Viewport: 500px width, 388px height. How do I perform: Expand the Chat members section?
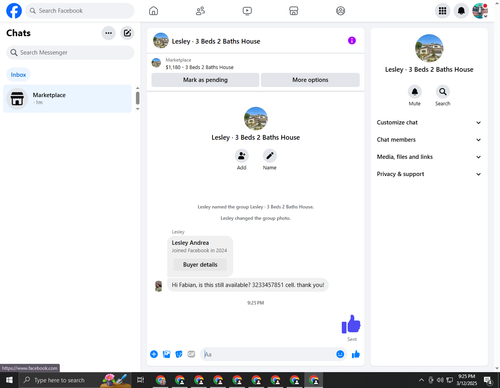[x=429, y=140]
